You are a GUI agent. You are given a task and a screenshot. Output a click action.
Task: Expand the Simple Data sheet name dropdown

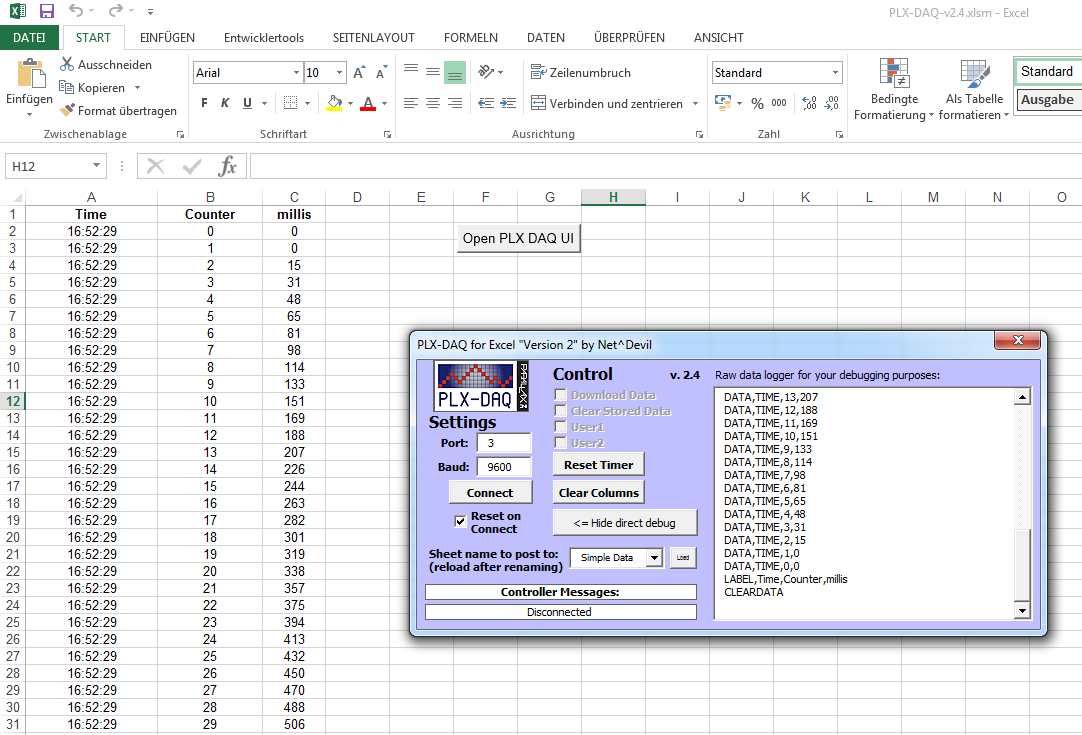coord(654,558)
